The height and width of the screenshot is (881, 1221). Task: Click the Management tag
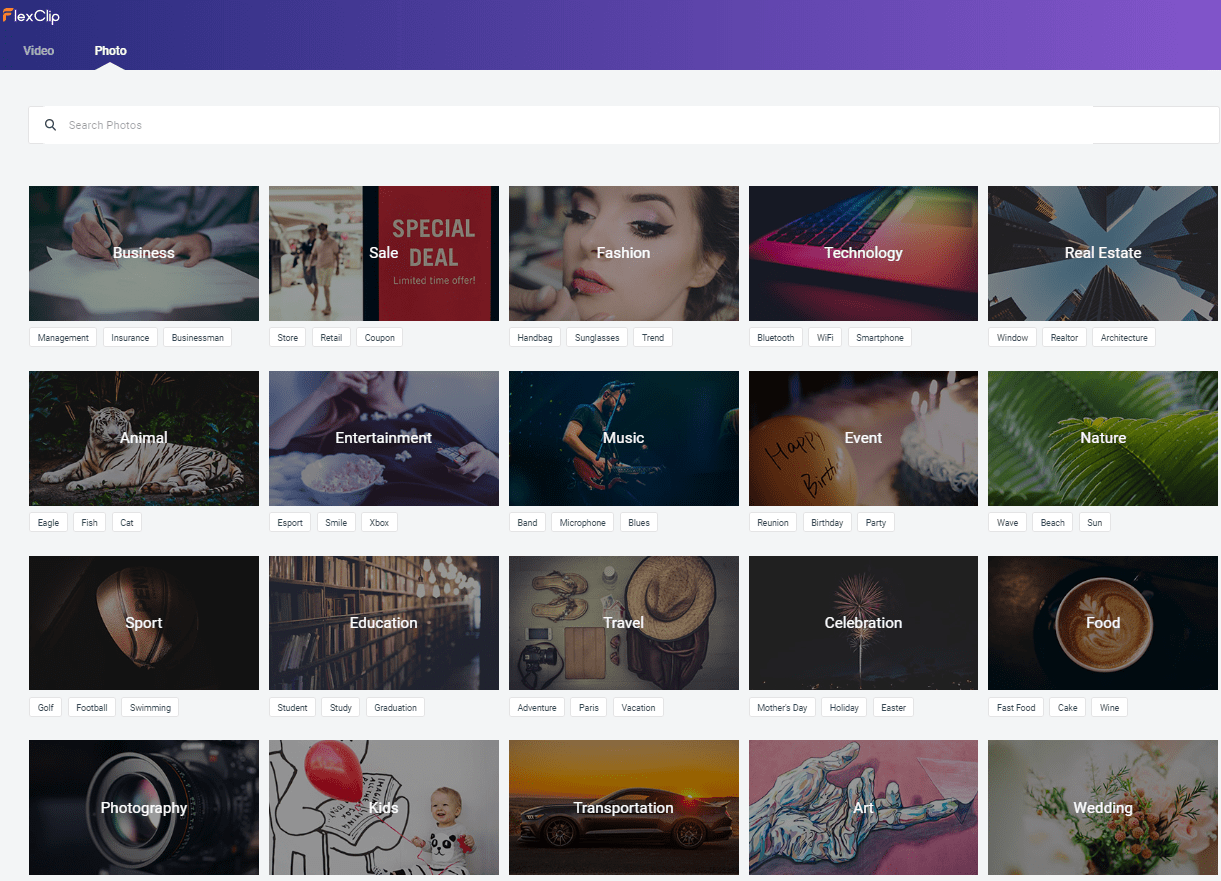[63, 338]
